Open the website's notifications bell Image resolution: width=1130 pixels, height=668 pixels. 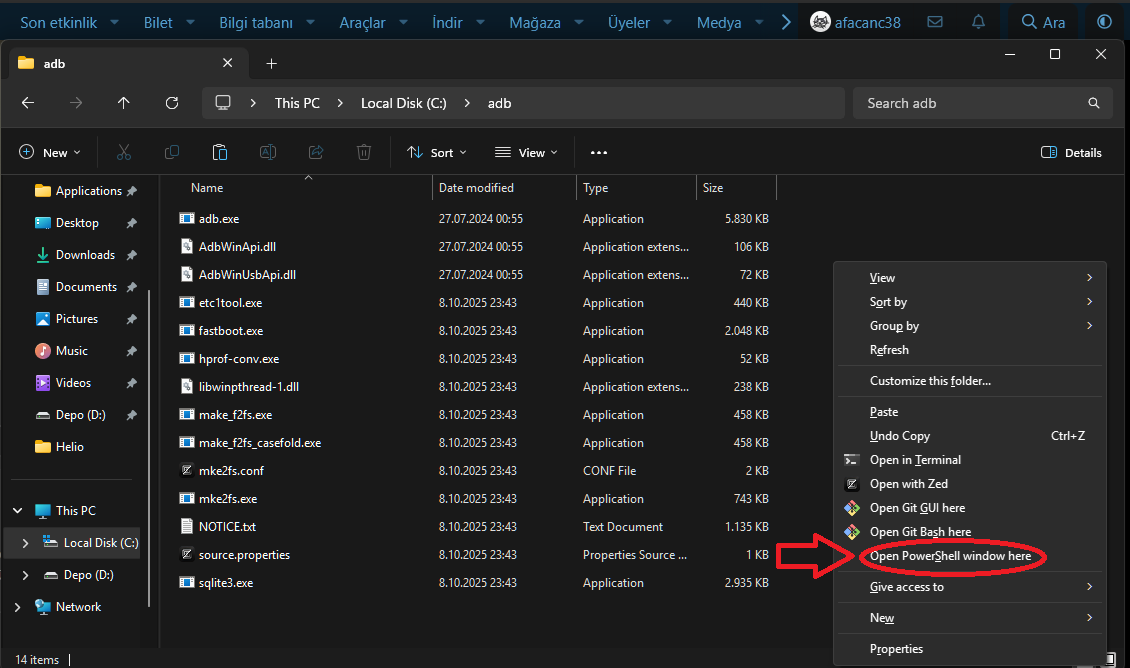978,22
